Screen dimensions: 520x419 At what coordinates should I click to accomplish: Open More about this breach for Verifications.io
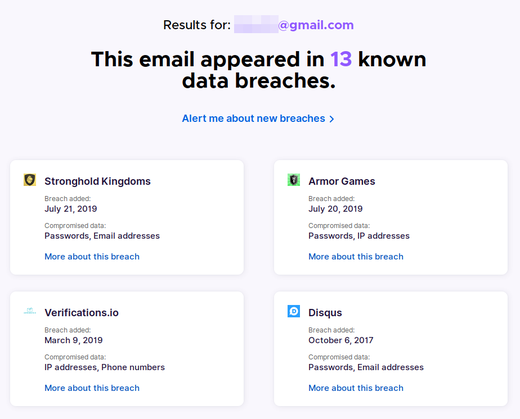coord(92,388)
